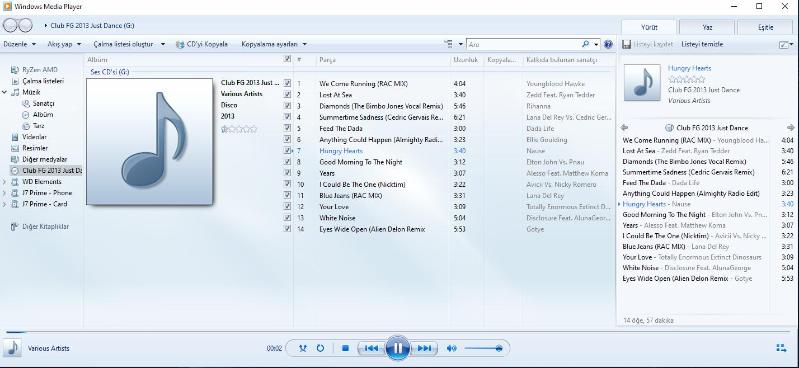Click the album art in list pane
The image size is (799, 368).
coord(642,82)
